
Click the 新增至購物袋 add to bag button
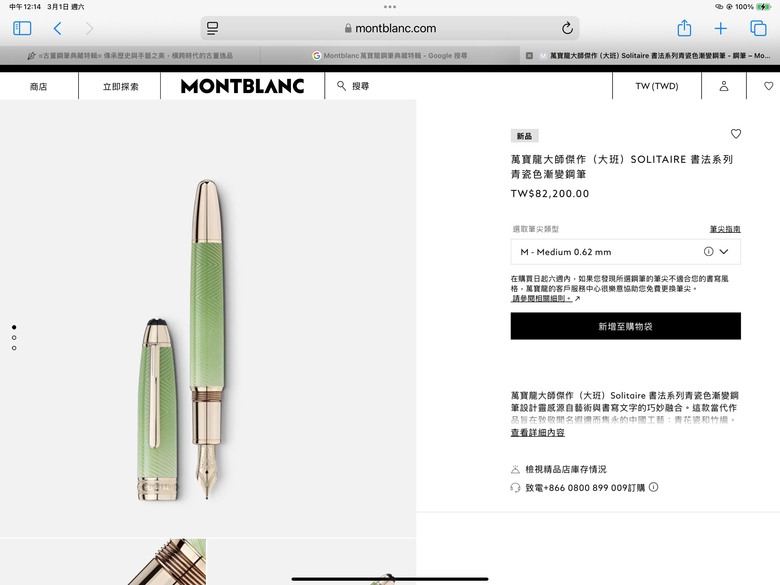click(625, 326)
